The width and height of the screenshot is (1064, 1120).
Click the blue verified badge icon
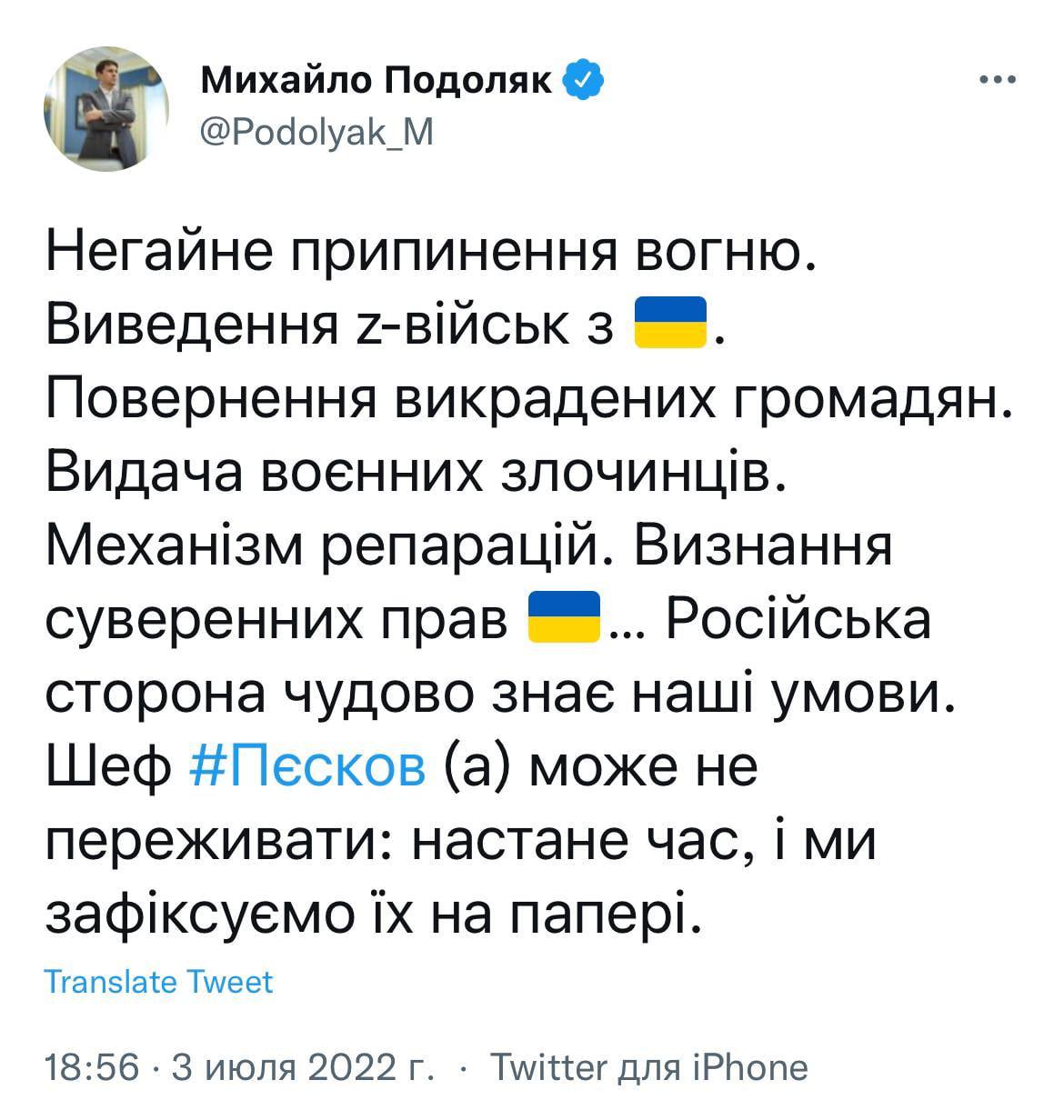point(583,83)
